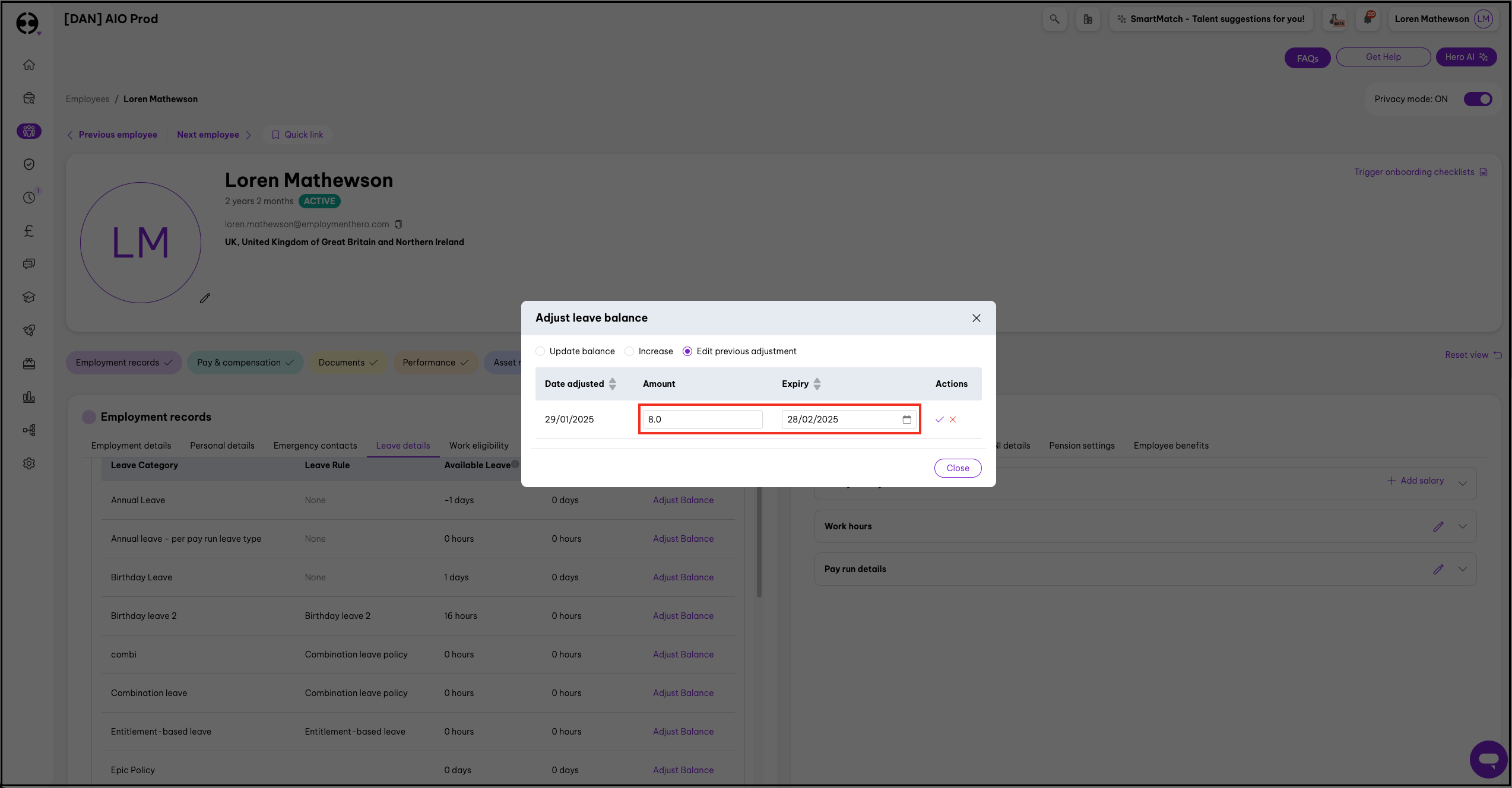
Task: Sort by Date adjusted column arrows
Action: tap(613, 384)
